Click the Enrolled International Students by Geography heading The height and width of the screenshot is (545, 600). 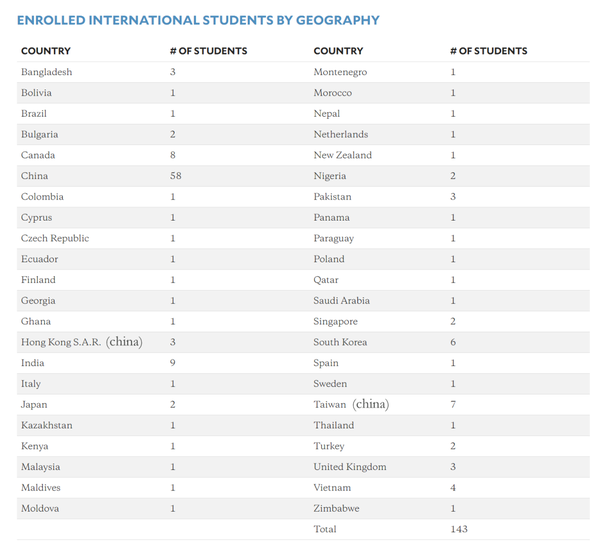coord(198,20)
